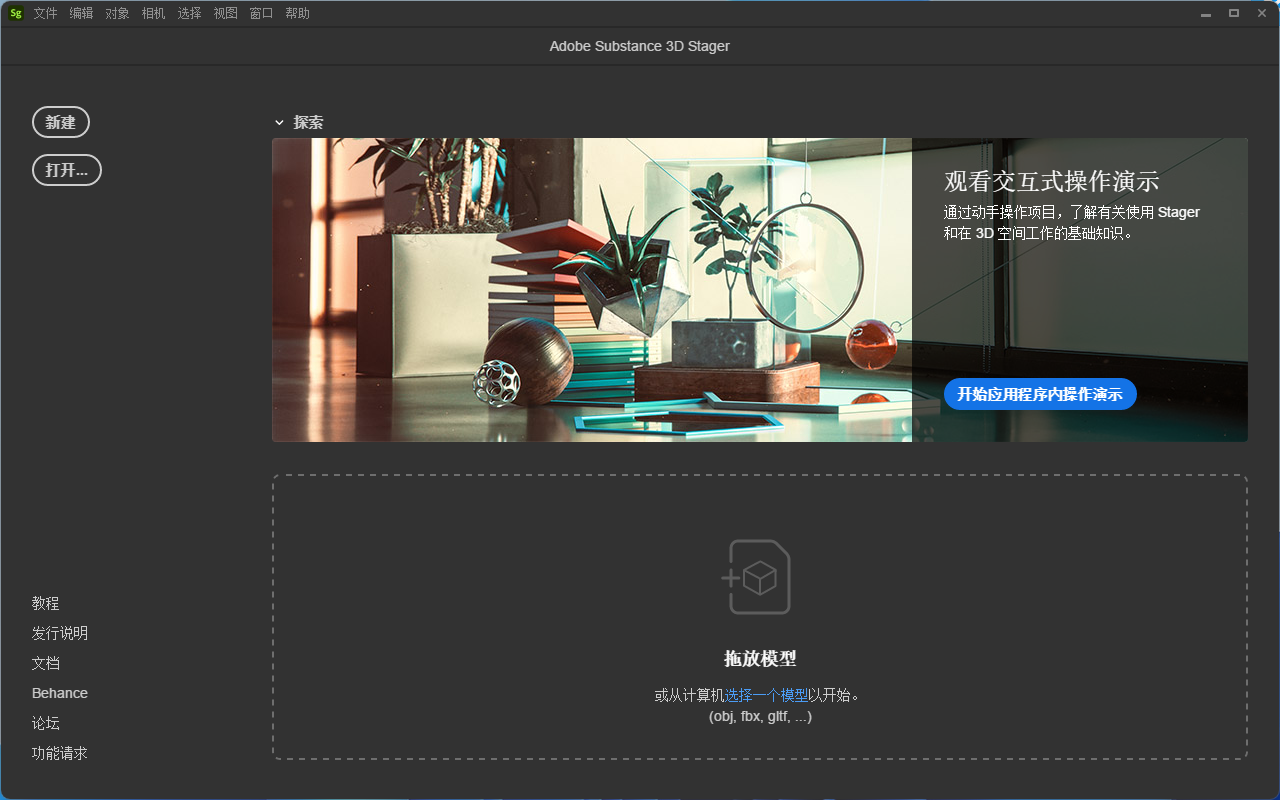1280x800 pixels.
Task: Click the 拖放模型 heading text
Action: pyautogui.click(x=760, y=659)
